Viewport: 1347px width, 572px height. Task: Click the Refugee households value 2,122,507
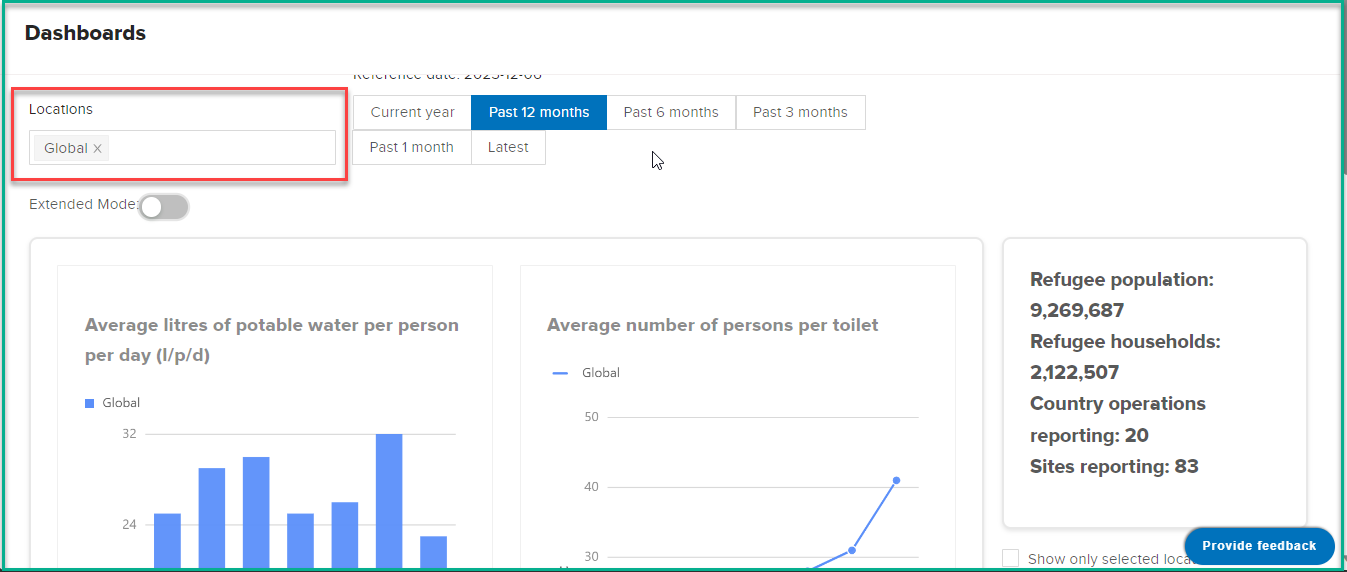(1075, 373)
